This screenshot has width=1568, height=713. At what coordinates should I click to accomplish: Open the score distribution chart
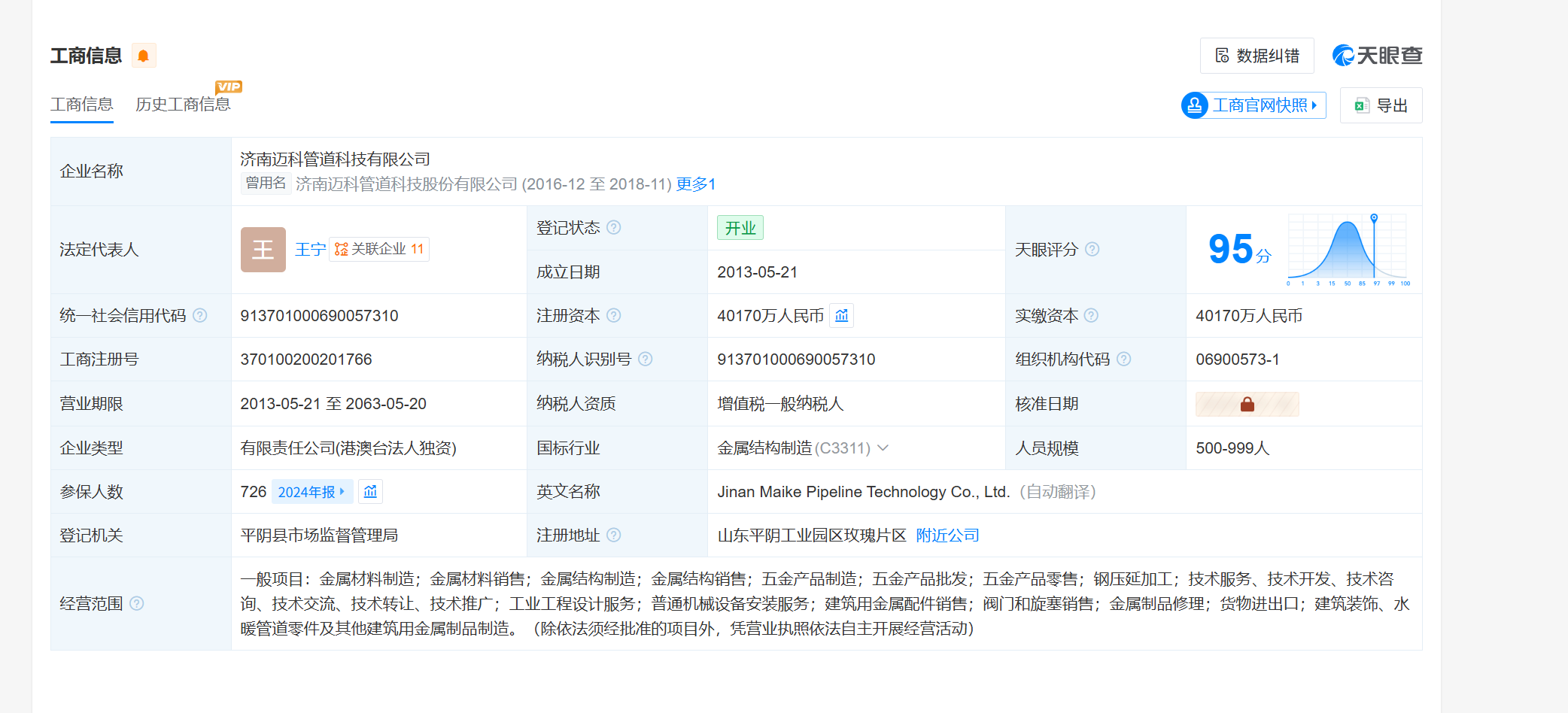point(1348,250)
